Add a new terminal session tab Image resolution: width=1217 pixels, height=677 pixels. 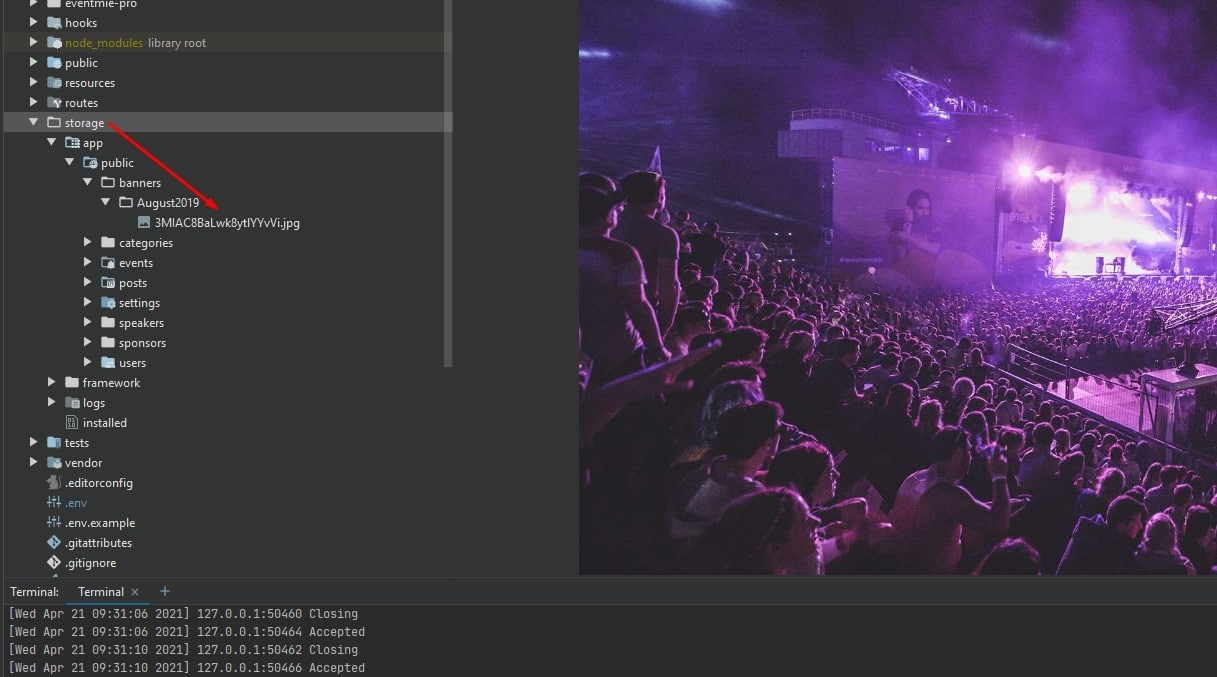165,591
